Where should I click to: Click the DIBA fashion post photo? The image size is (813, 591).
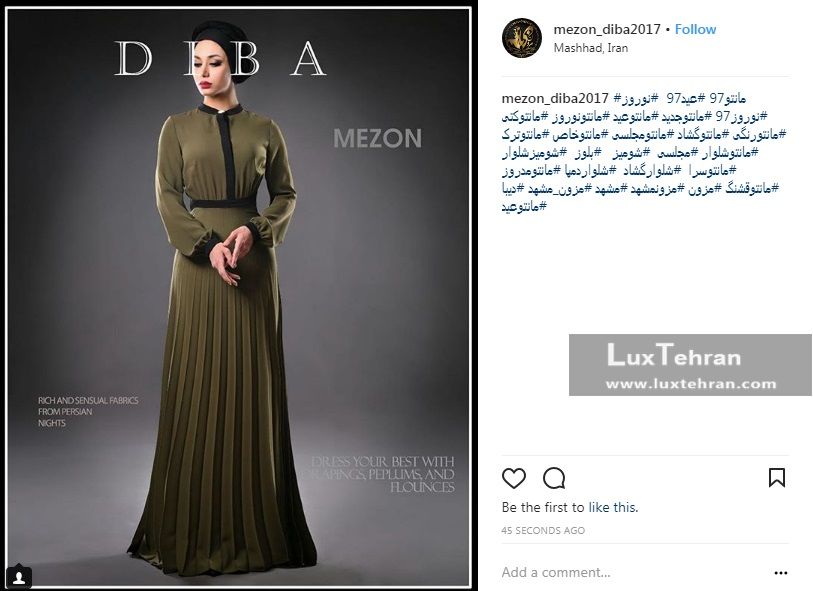click(x=239, y=297)
